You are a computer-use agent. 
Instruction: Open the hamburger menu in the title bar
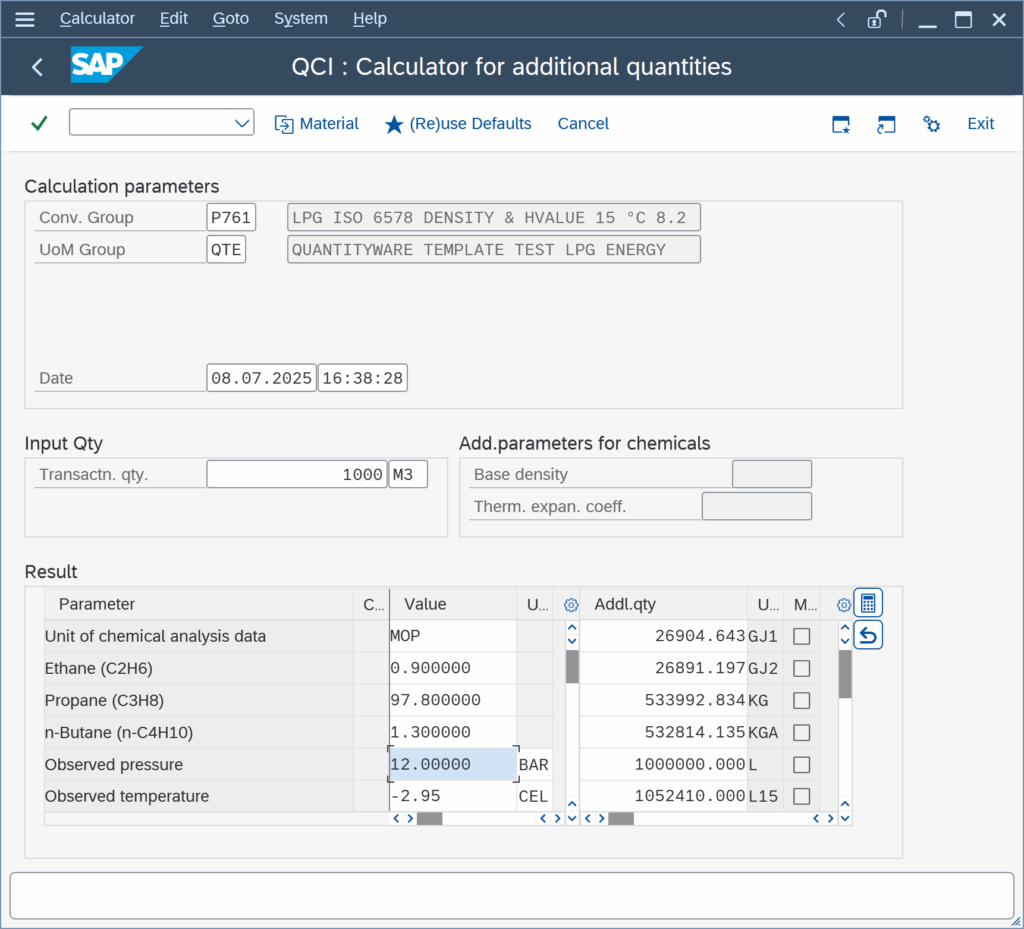pos(25,19)
